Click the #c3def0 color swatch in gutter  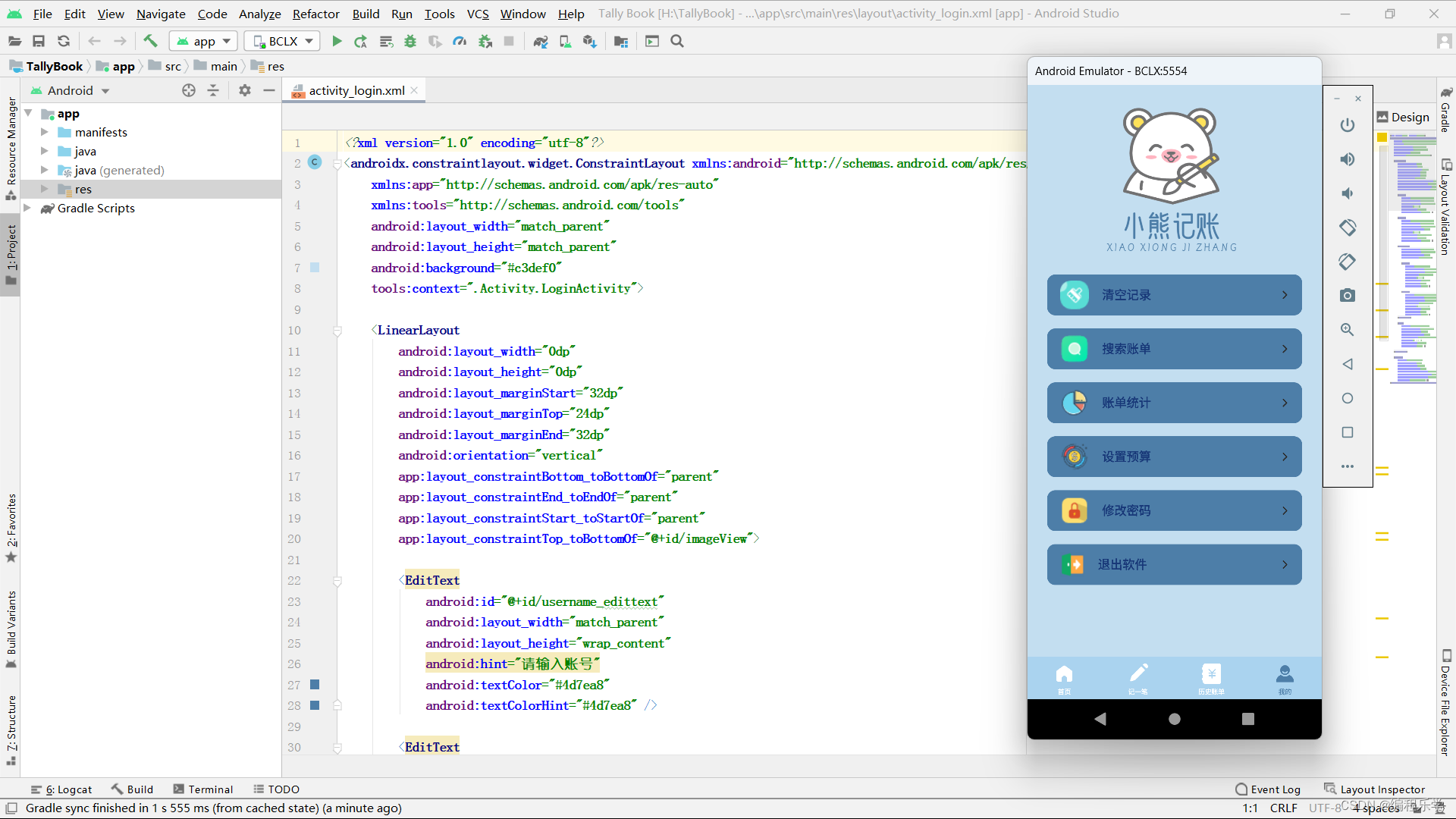point(315,268)
